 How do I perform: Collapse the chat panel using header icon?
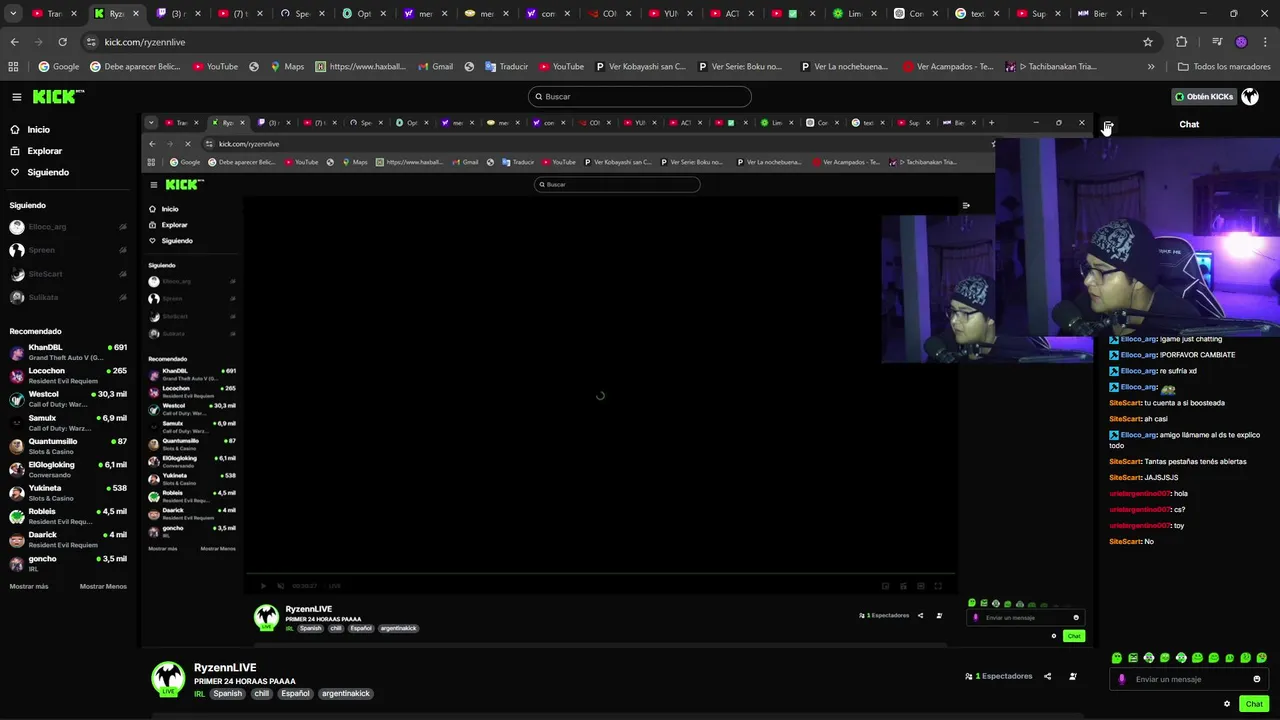(1108, 125)
